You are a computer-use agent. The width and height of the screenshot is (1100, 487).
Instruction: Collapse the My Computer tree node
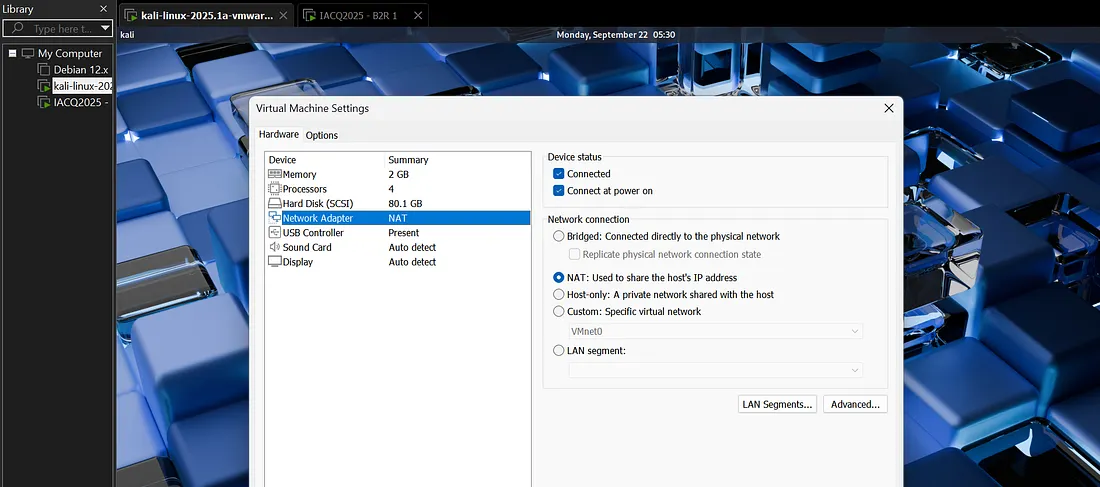pos(12,54)
